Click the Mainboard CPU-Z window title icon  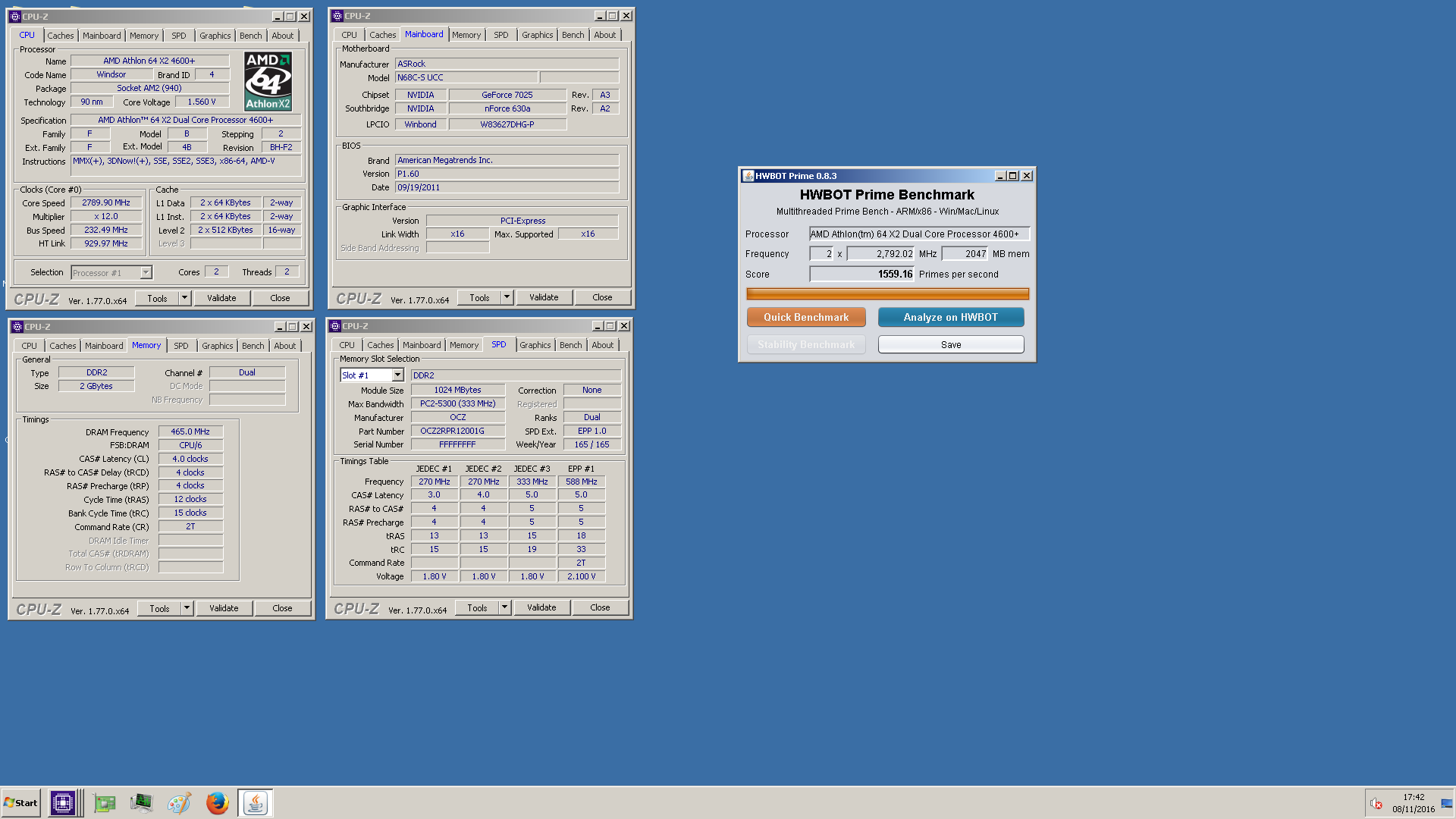tap(337, 15)
